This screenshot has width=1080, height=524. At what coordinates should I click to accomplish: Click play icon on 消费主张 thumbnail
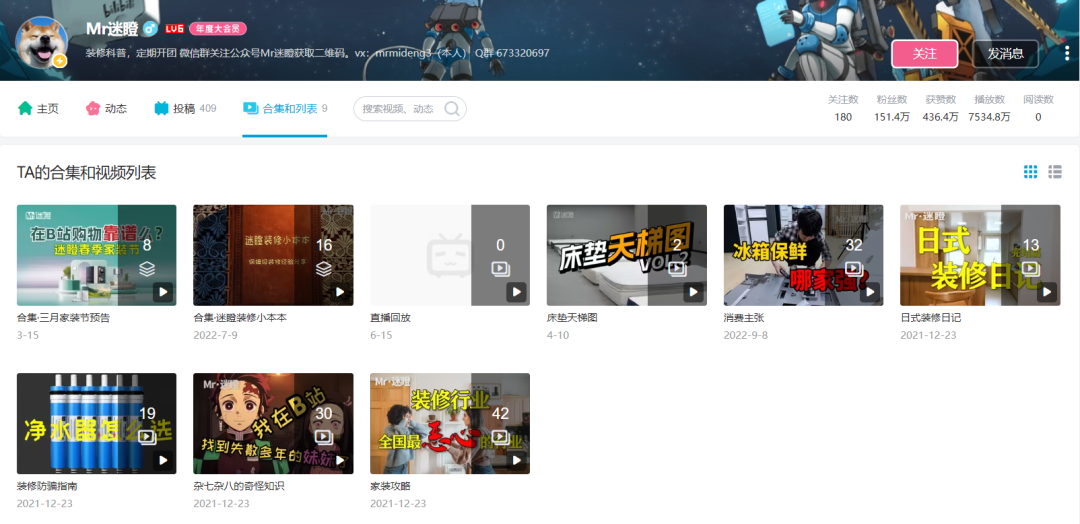[869, 292]
